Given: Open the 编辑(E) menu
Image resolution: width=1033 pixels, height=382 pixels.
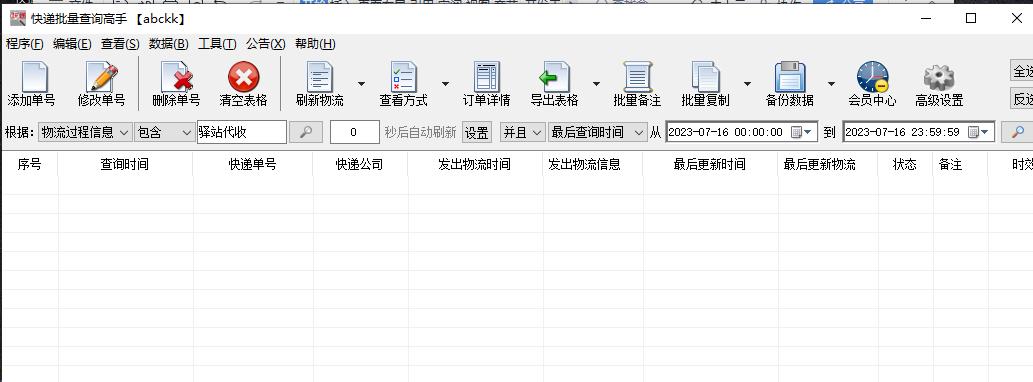Looking at the screenshot, I should pos(72,44).
